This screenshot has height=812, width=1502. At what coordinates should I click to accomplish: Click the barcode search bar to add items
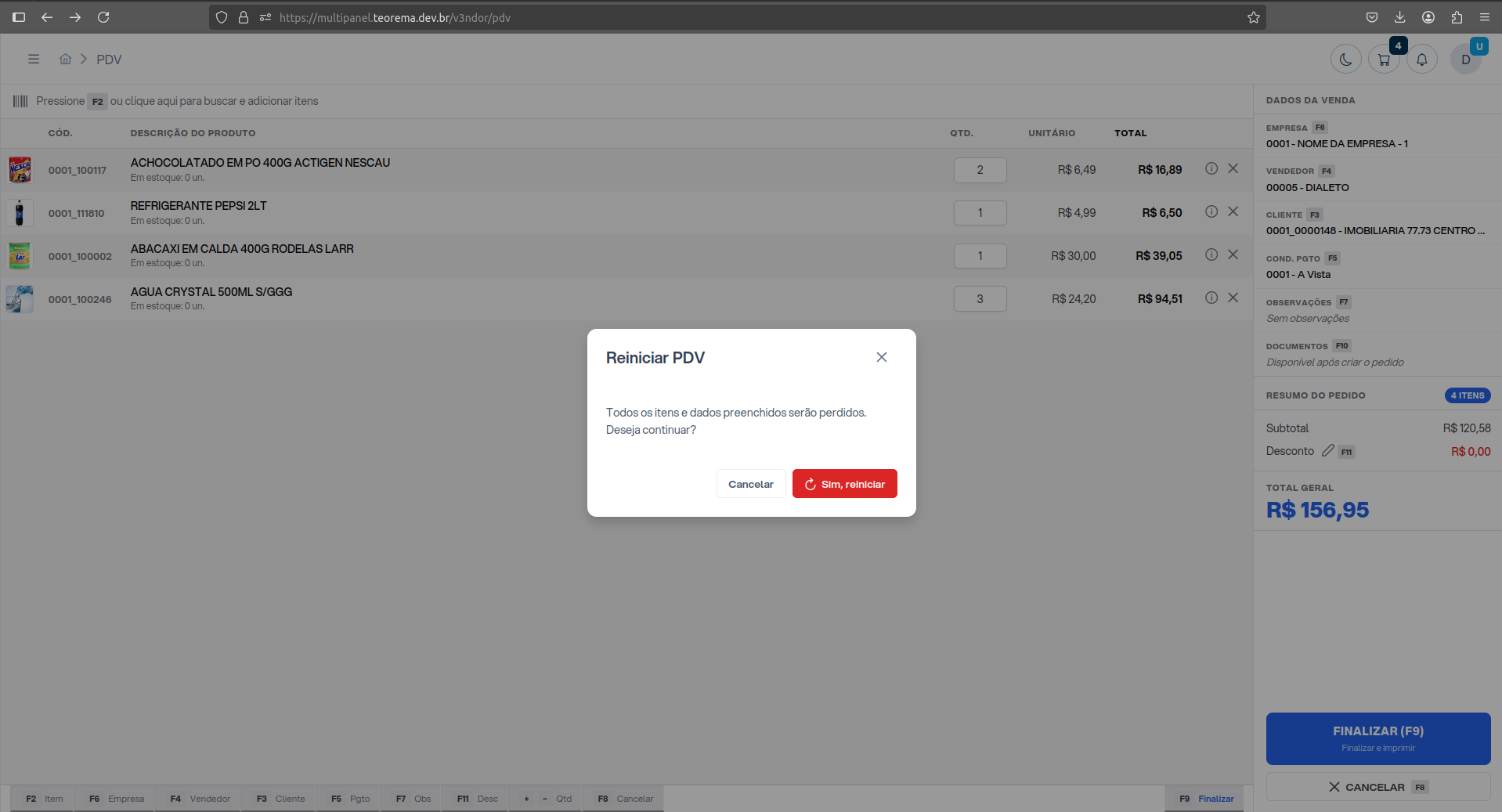[x=626, y=101]
